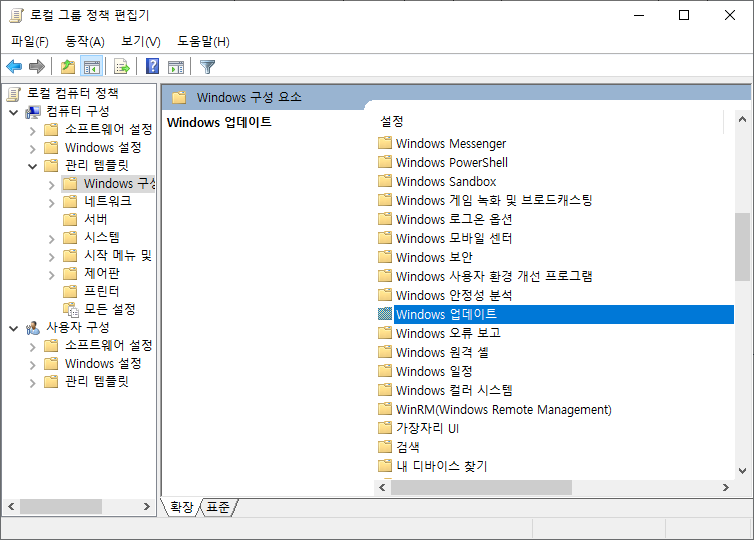754x540 pixels.
Task: Collapse 관리 템플릿 under 컴퓨터 구성
Action: coord(32,167)
